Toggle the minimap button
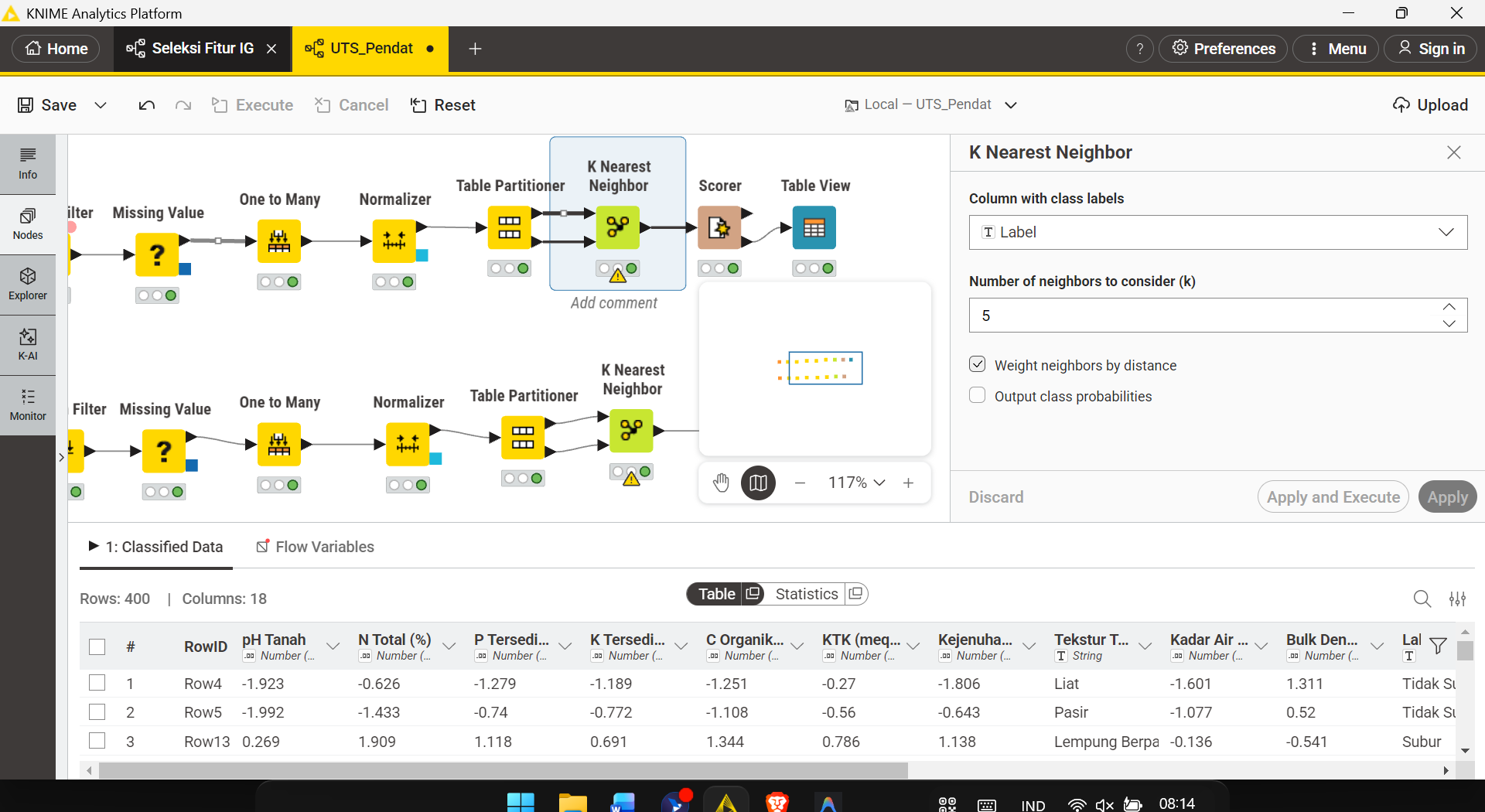 (758, 483)
